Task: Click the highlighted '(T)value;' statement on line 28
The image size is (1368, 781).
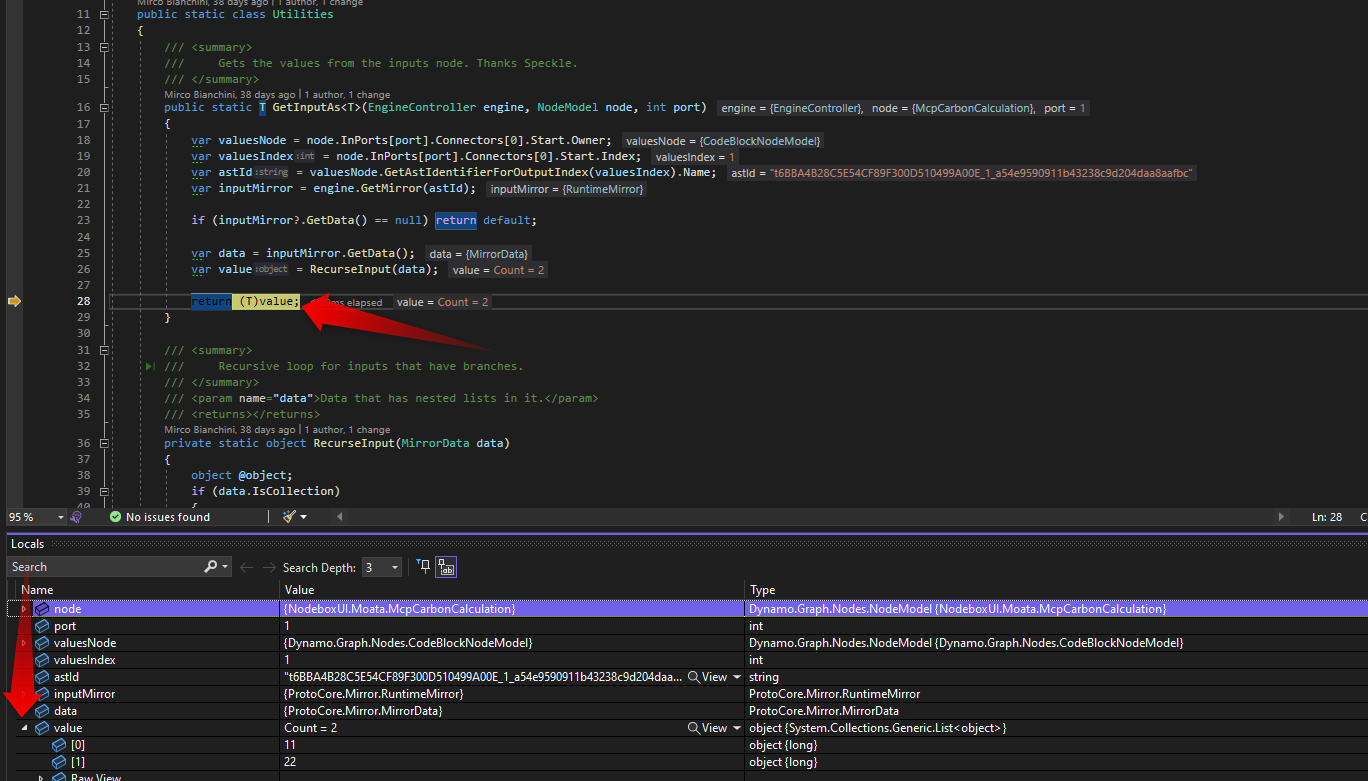Action: pyautogui.click(x=269, y=302)
